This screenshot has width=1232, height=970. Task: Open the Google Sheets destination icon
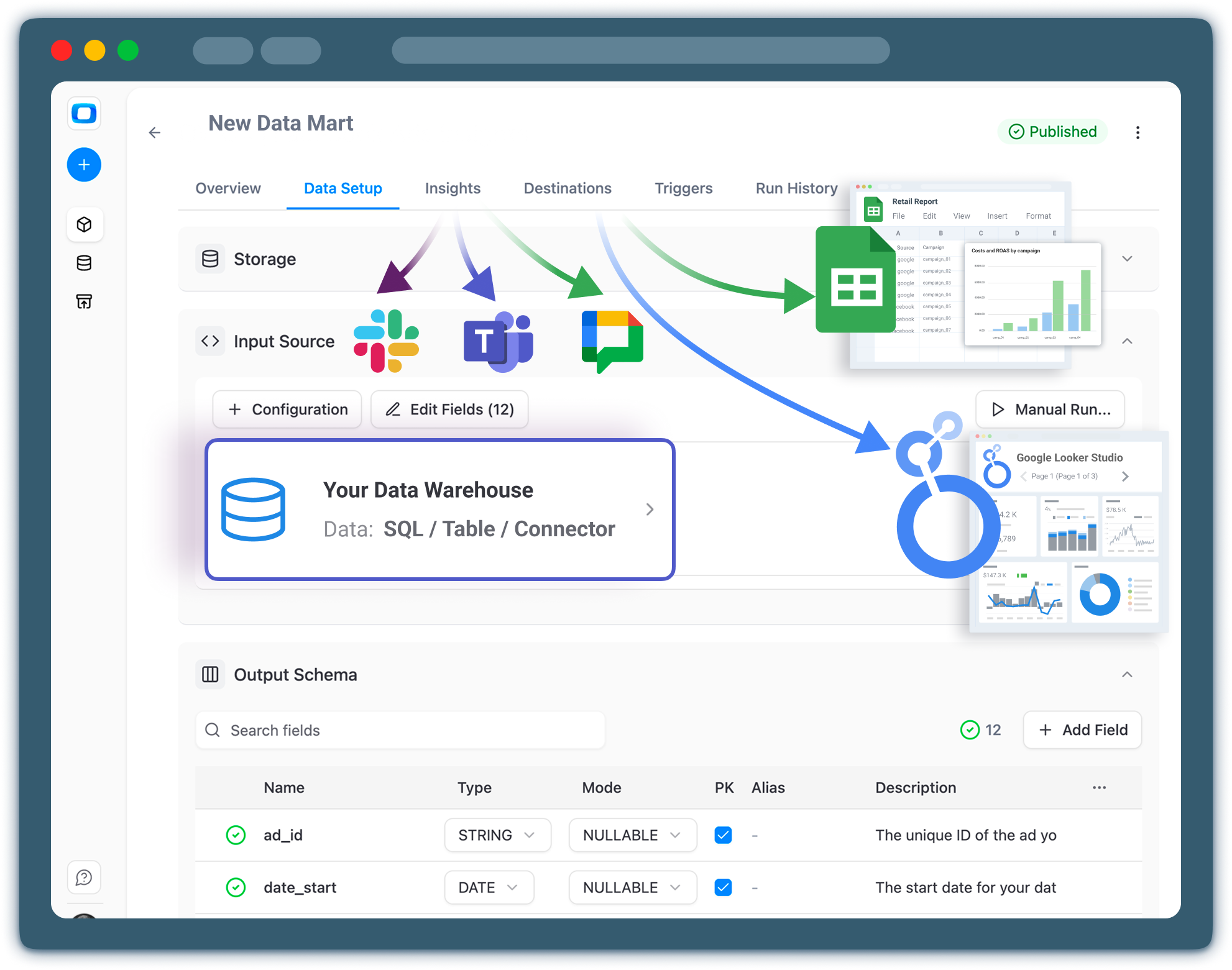[x=855, y=280]
